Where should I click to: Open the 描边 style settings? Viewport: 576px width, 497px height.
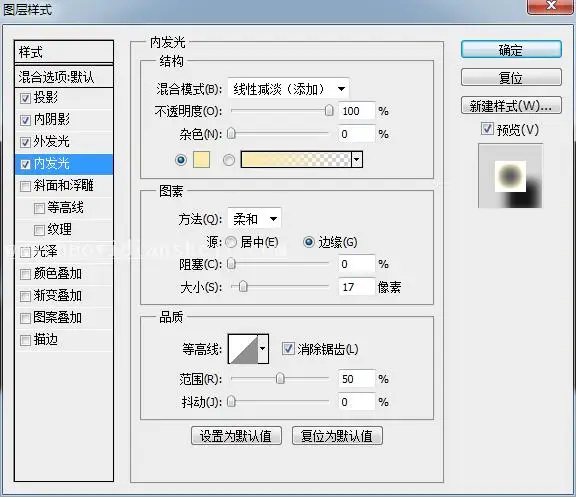pyautogui.click(x=46, y=339)
